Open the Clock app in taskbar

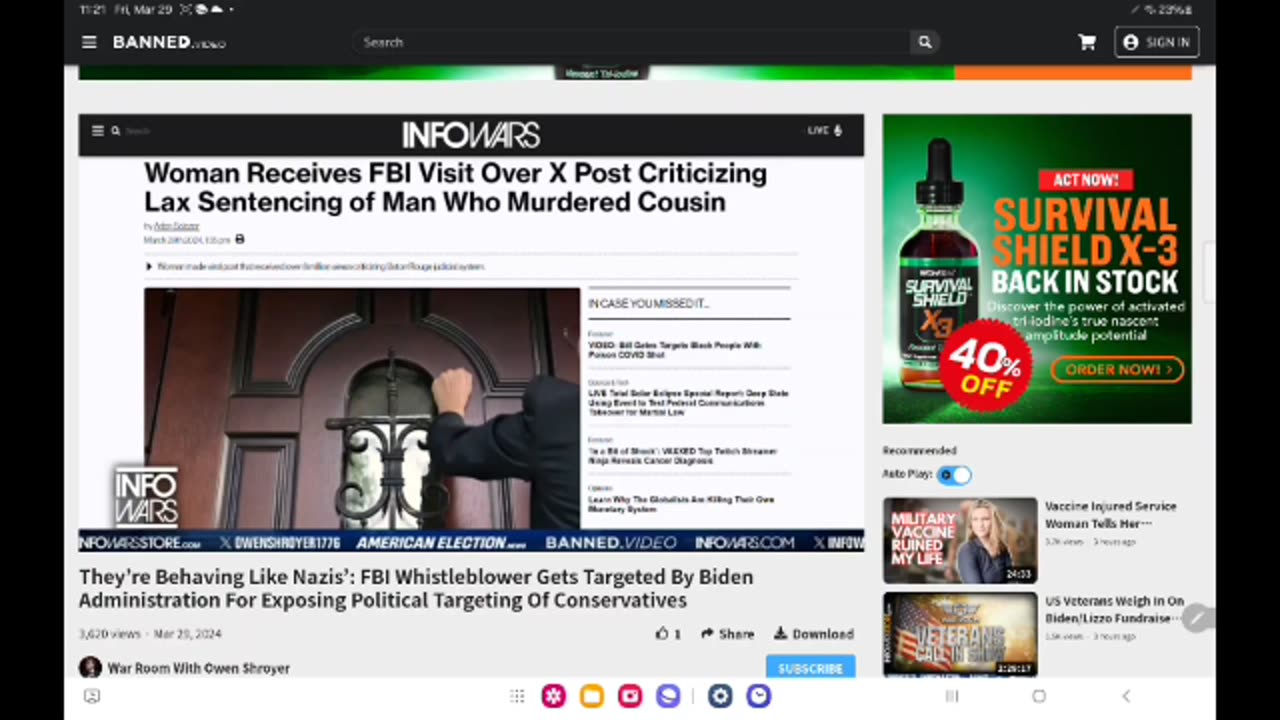(x=759, y=696)
